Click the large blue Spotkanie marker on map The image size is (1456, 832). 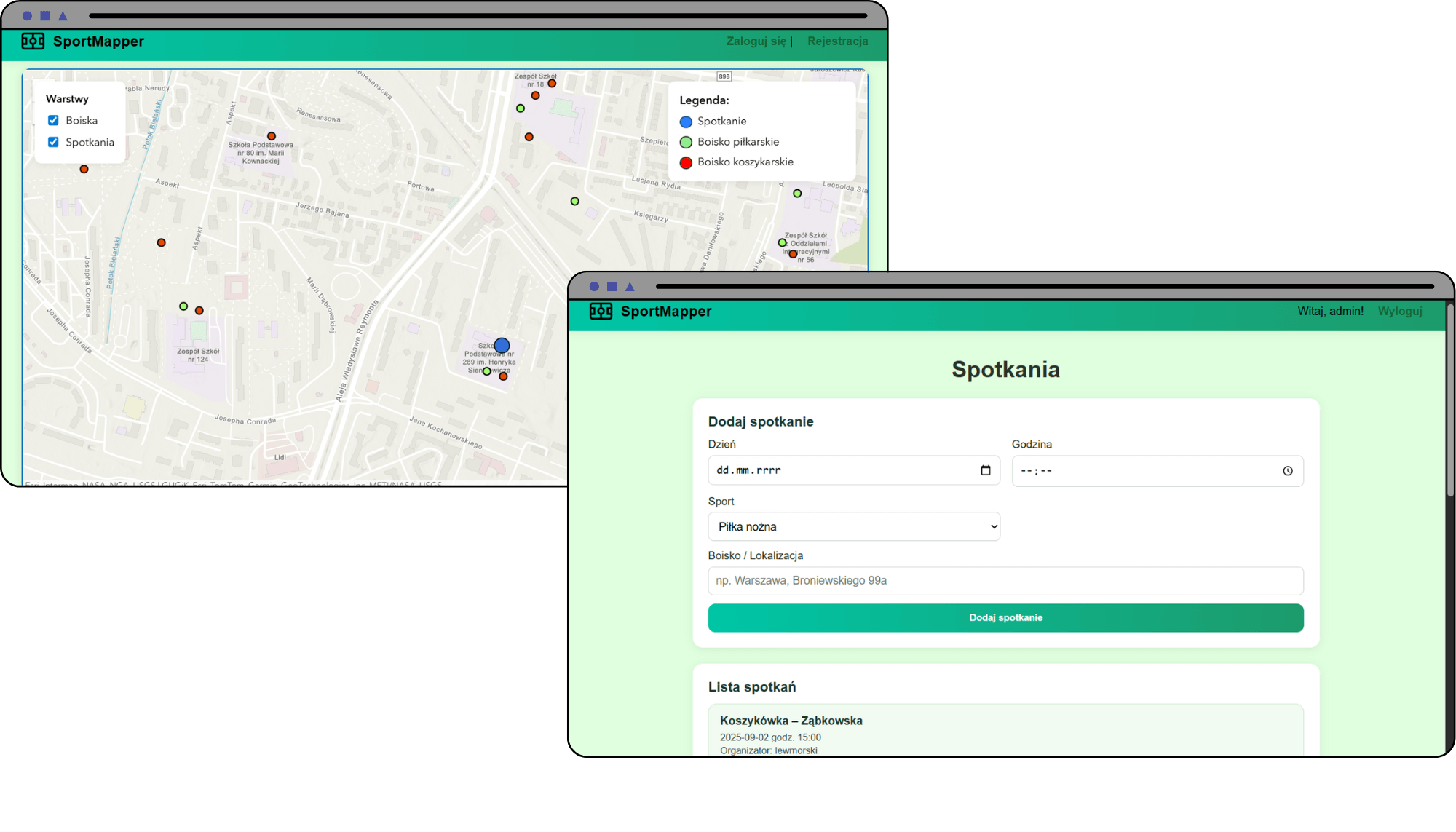(502, 346)
